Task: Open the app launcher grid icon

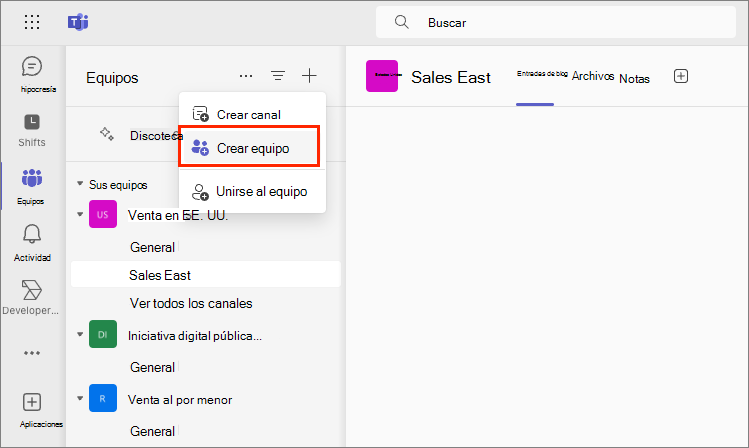Action: click(32, 22)
